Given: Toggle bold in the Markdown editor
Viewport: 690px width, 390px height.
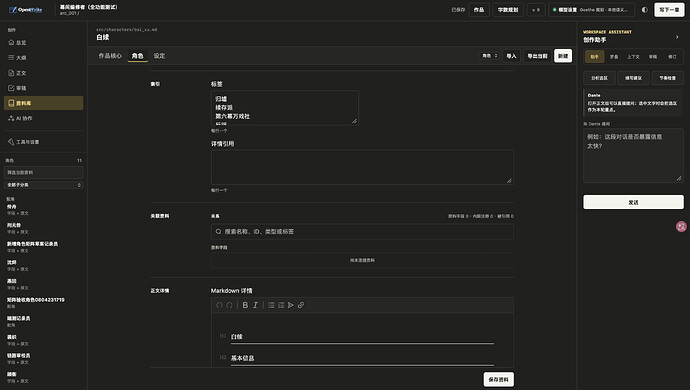Looking at the screenshot, I should click(x=245, y=305).
